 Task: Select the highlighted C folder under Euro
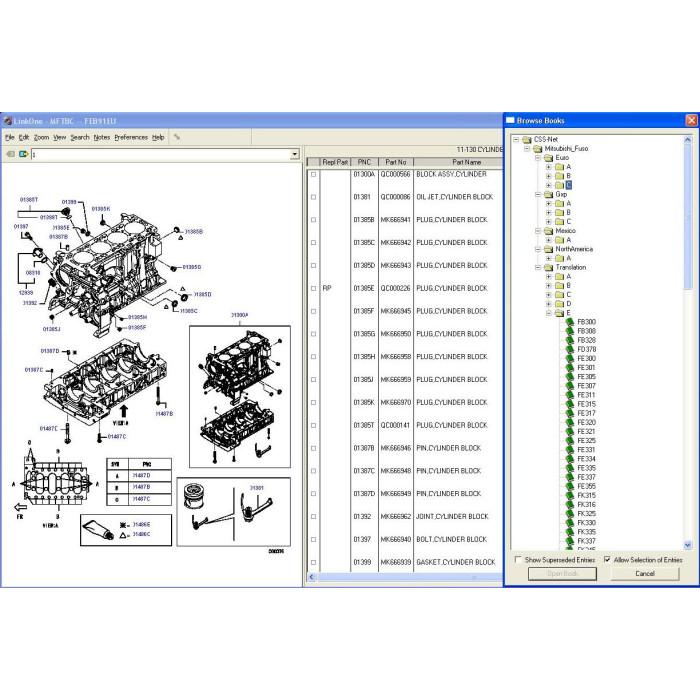tap(568, 185)
